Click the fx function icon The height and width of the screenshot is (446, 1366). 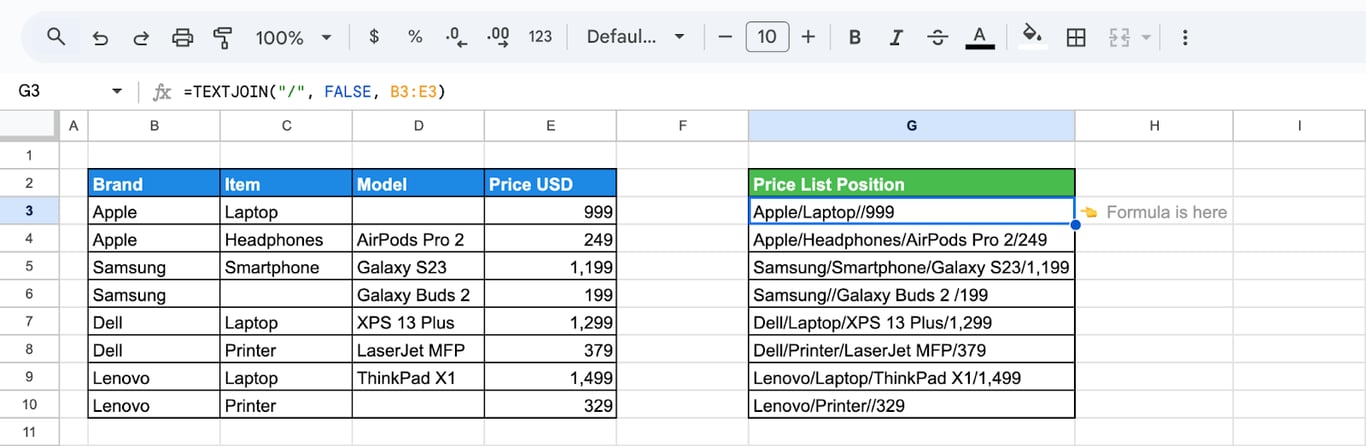coord(162,92)
